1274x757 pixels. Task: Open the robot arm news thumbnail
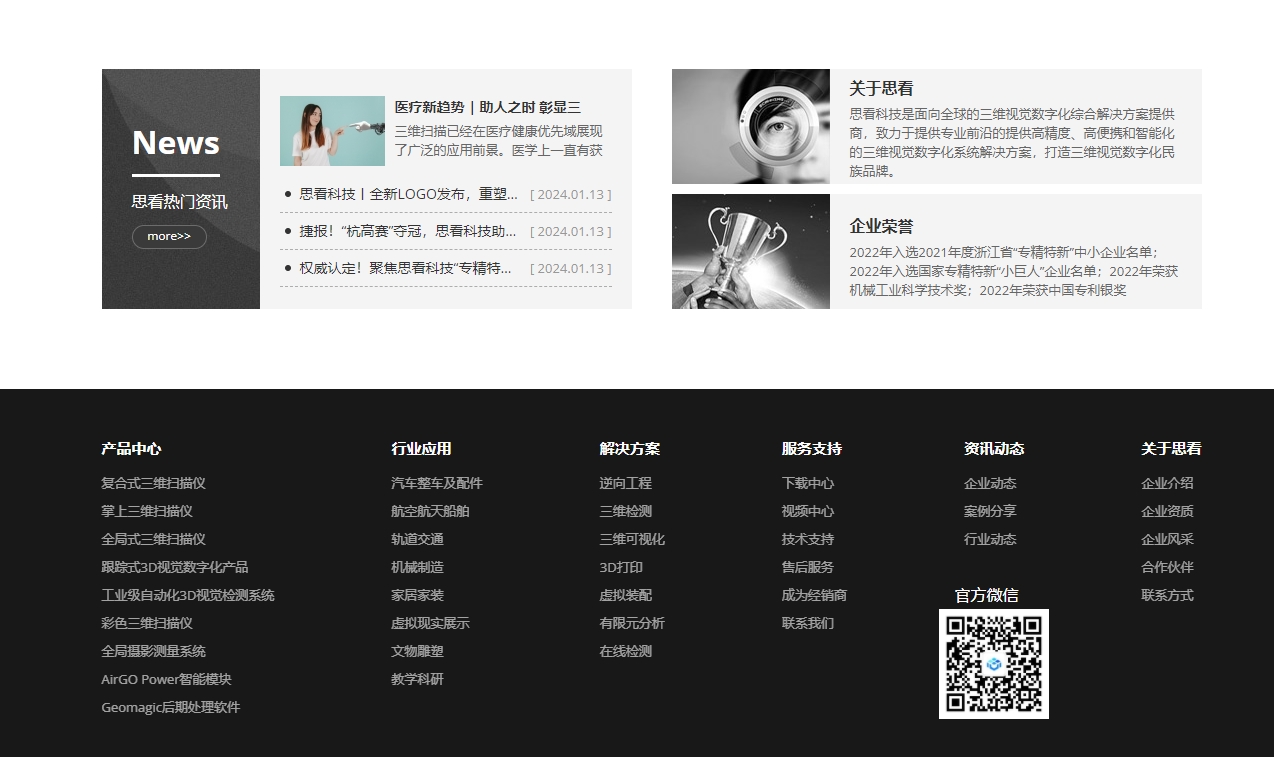click(332, 131)
